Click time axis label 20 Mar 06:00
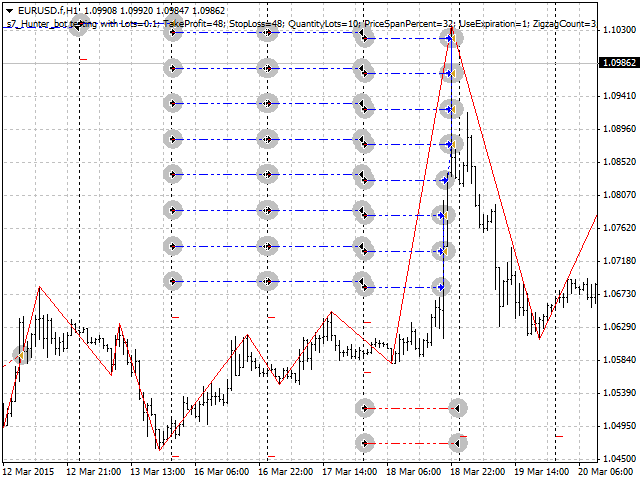 pos(606,472)
